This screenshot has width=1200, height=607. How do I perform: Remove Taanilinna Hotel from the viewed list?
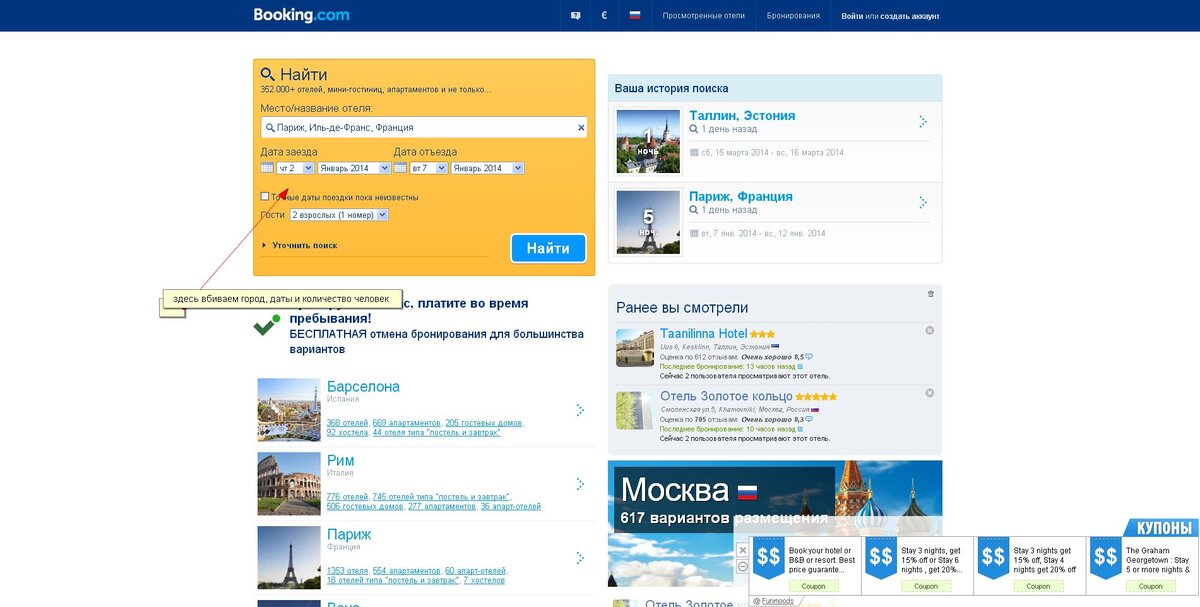pyautogui.click(x=929, y=330)
